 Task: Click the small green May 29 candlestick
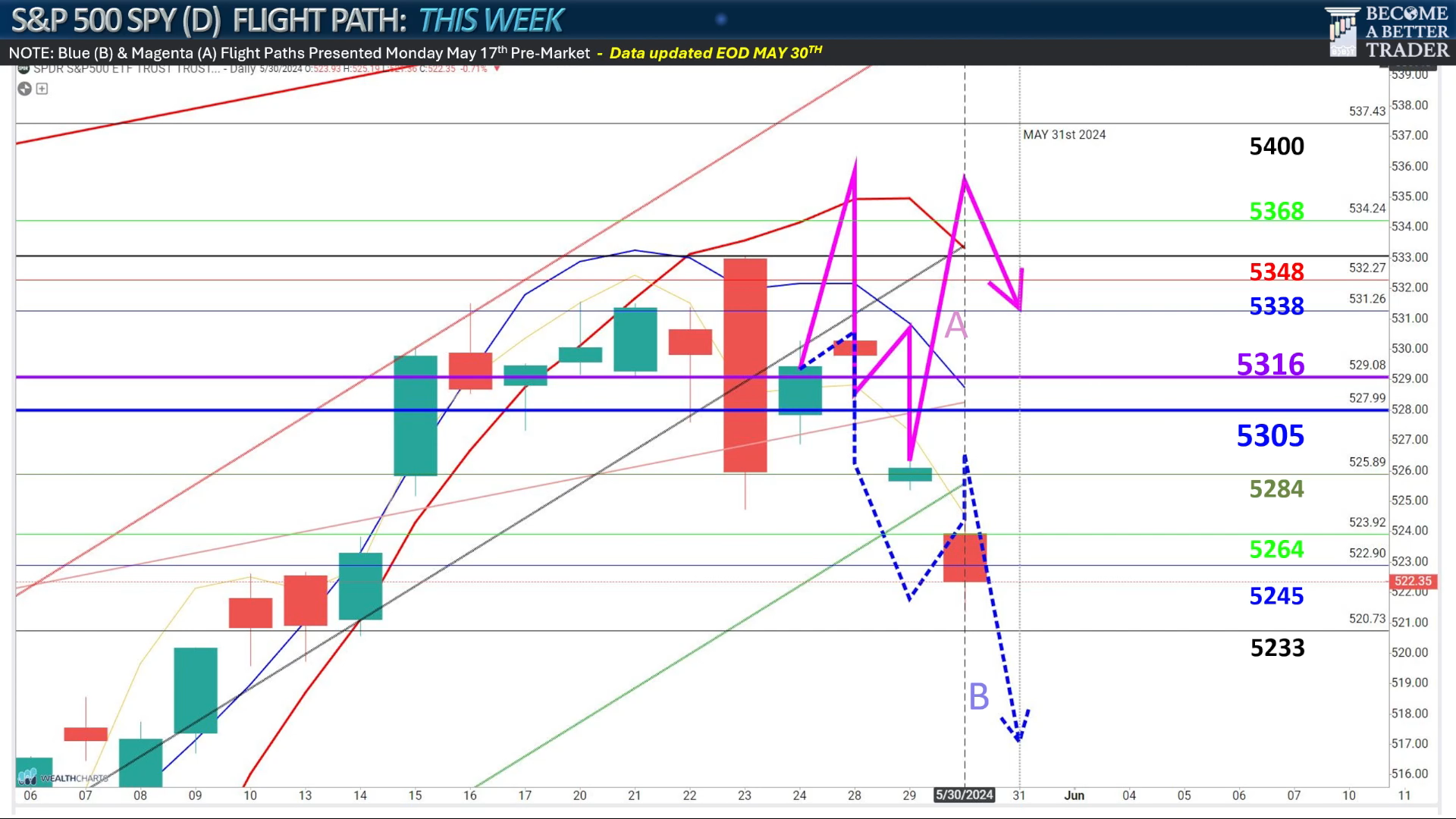coord(909,475)
